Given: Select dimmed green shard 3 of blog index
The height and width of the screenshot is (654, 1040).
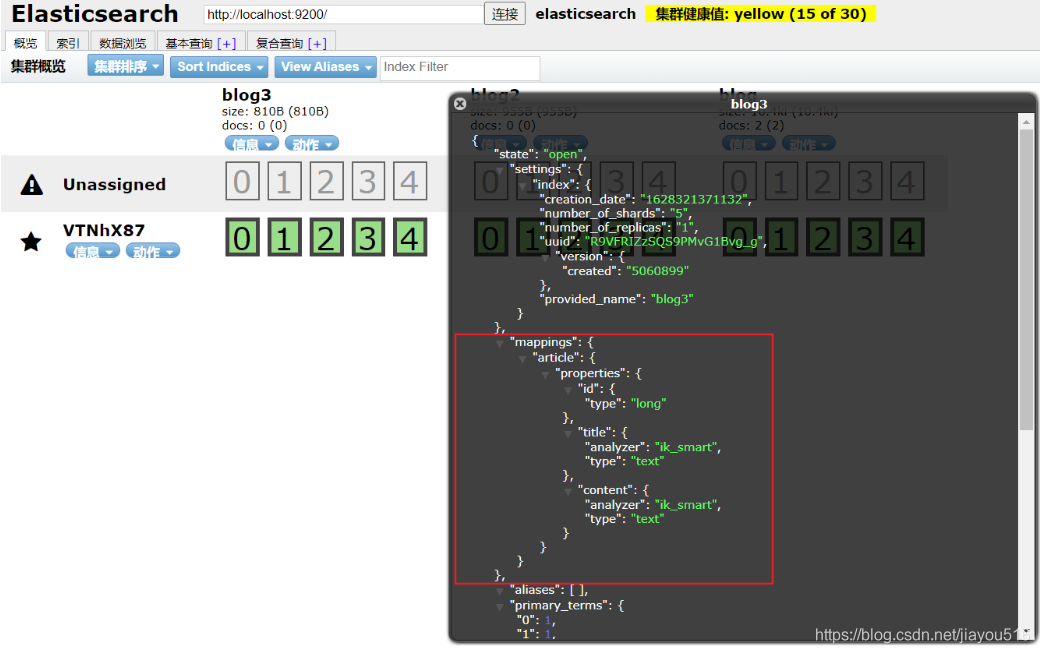Looking at the screenshot, I should pyautogui.click(x=865, y=237).
